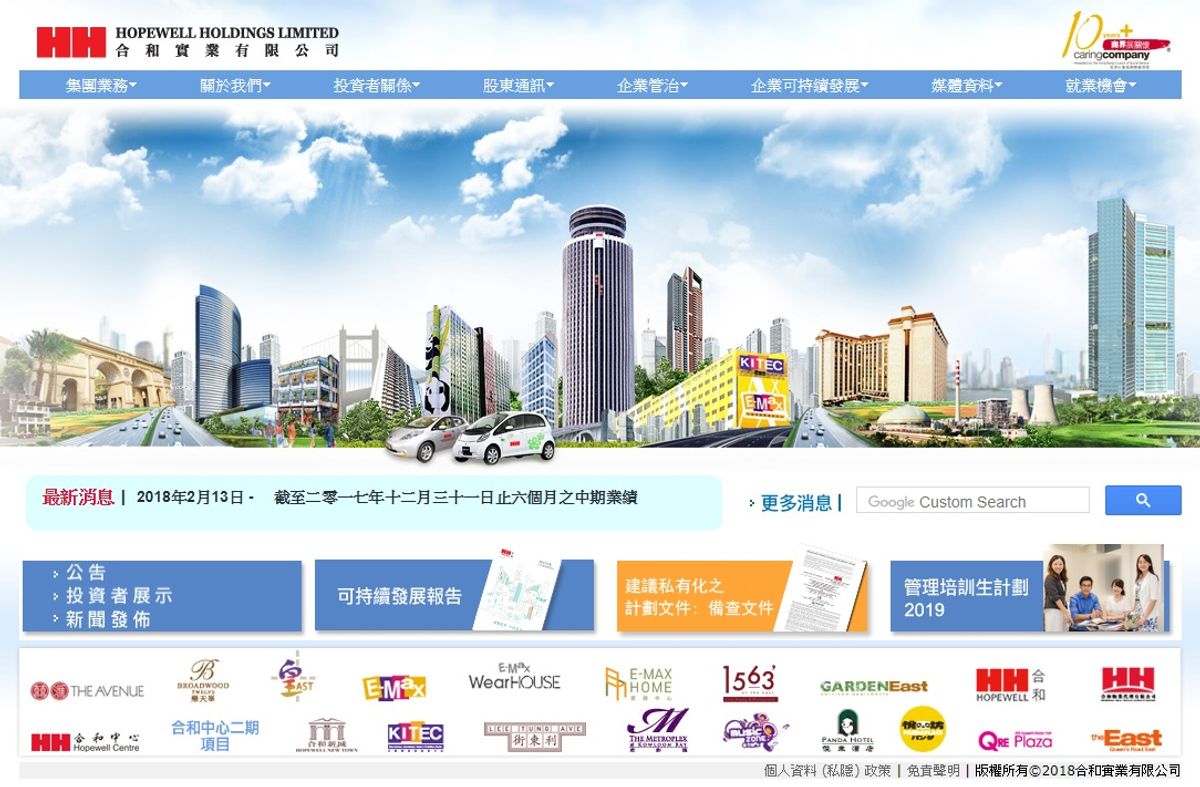
Task: Expand the 關於我們 menu
Action: [235, 86]
